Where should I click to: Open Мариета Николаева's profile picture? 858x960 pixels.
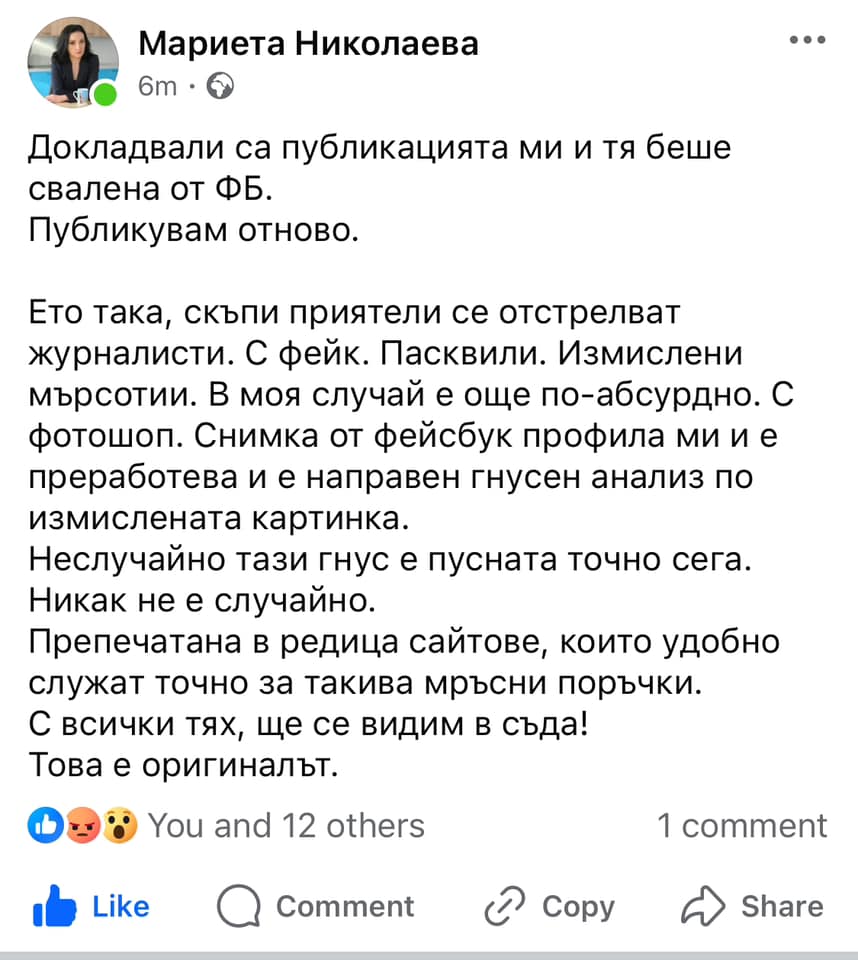(x=73, y=62)
